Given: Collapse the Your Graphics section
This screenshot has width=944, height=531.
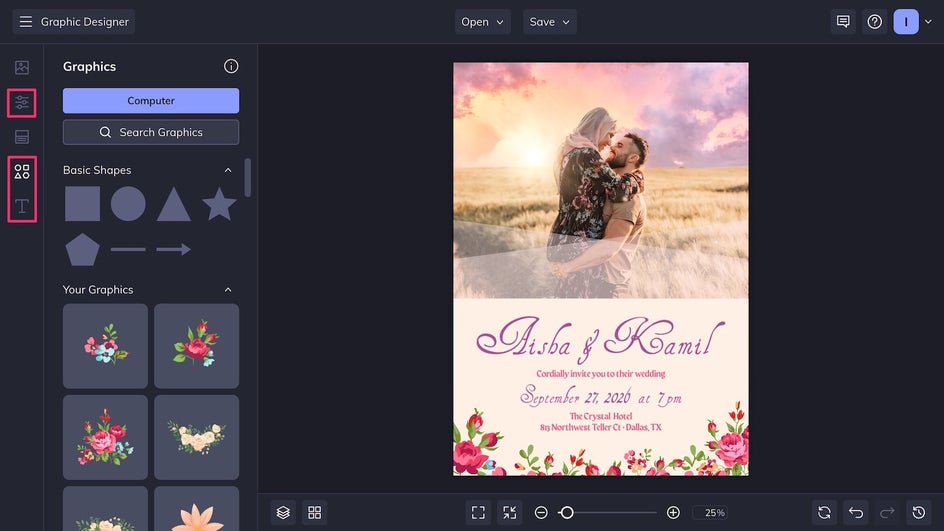Looking at the screenshot, I should (228, 290).
